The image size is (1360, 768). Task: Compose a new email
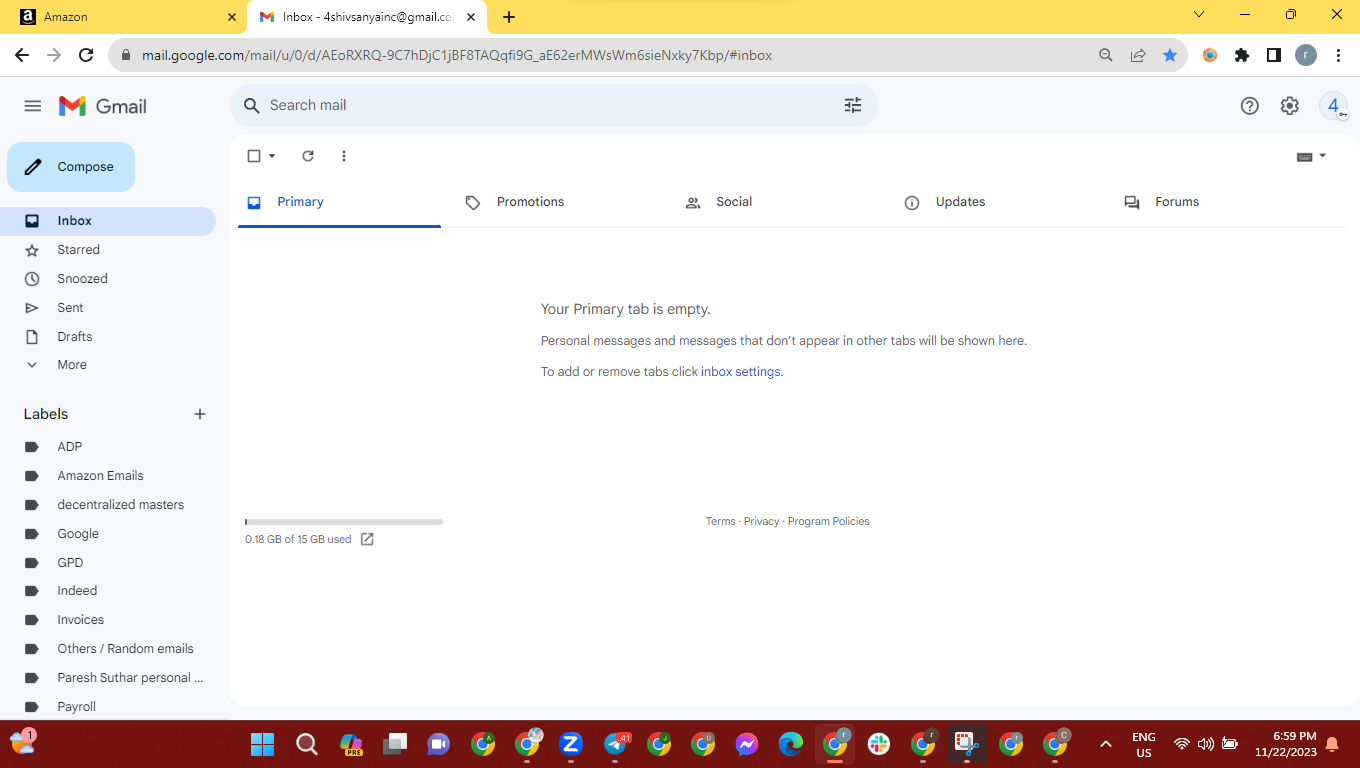tap(71, 167)
